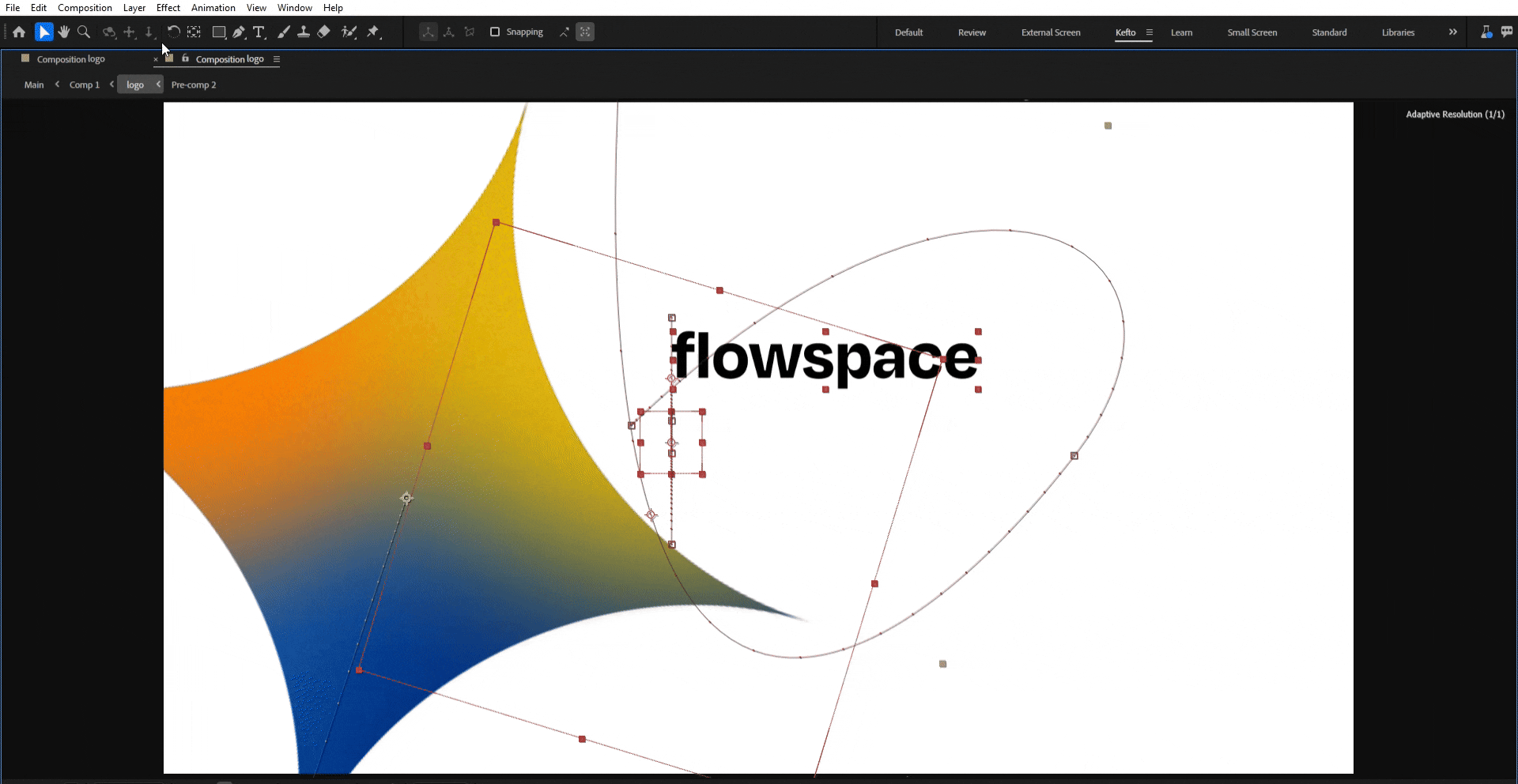Screen dimensions: 1518x784
Task: Open the Edit menu
Action: pyautogui.click(x=39, y=8)
